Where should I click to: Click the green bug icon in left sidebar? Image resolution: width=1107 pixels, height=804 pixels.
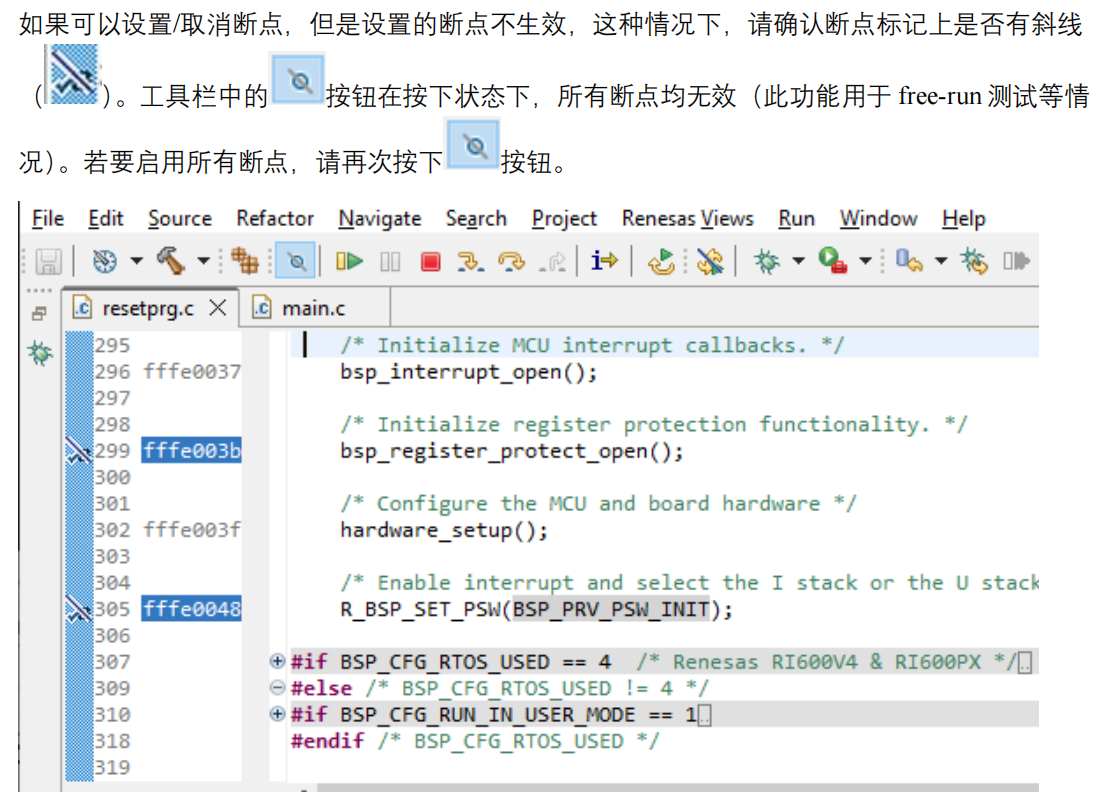pyautogui.click(x=40, y=352)
